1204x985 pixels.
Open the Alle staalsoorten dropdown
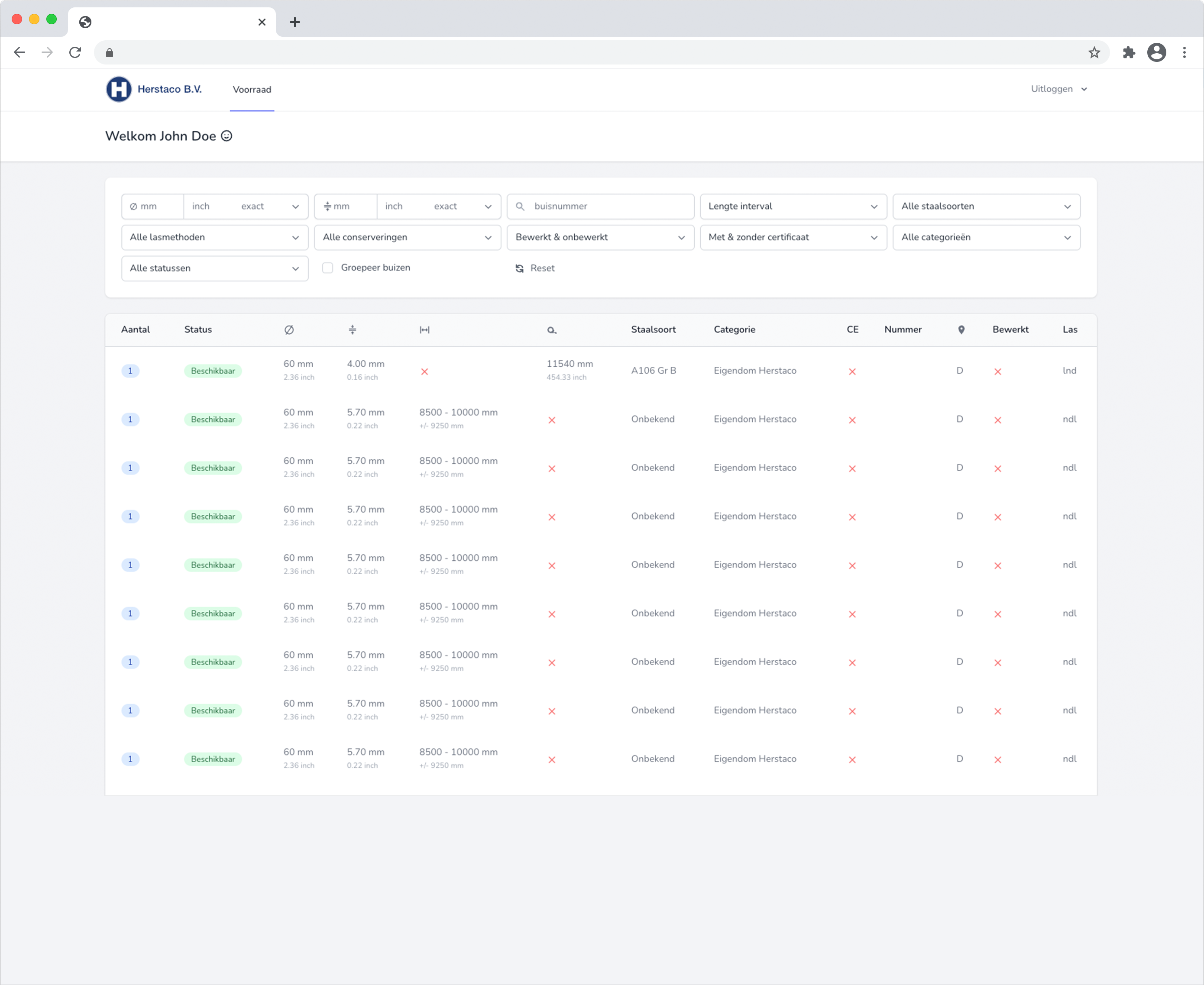pyautogui.click(x=986, y=207)
